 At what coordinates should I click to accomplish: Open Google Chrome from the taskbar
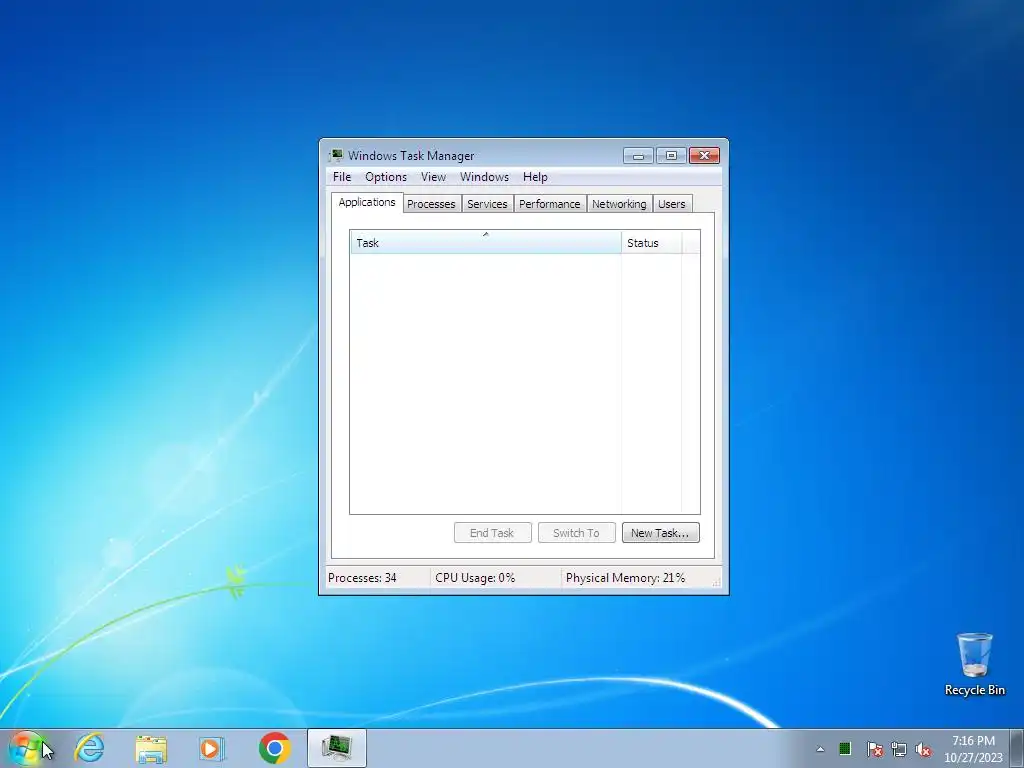pyautogui.click(x=274, y=748)
